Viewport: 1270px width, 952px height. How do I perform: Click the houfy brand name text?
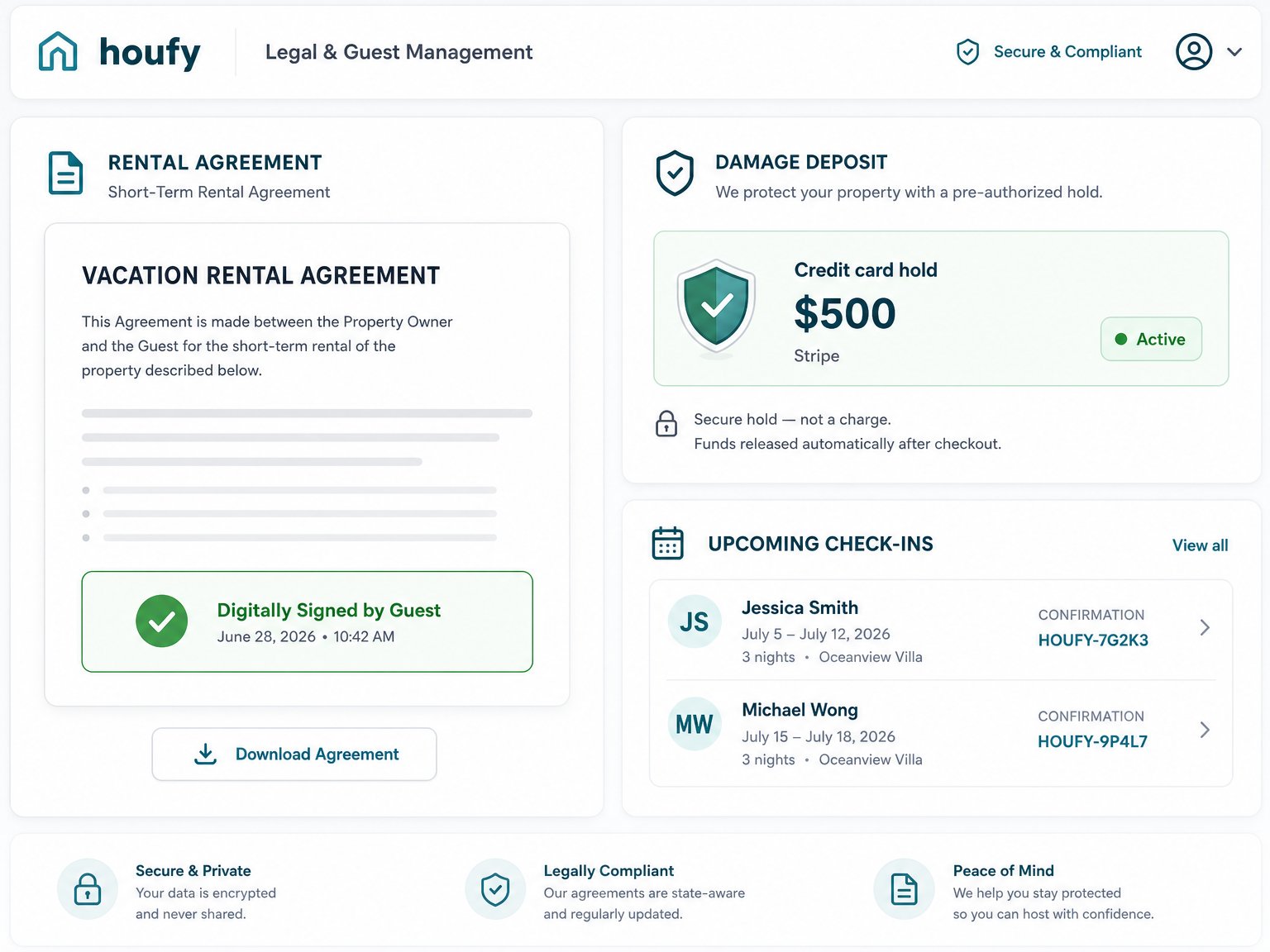coord(150,52)
